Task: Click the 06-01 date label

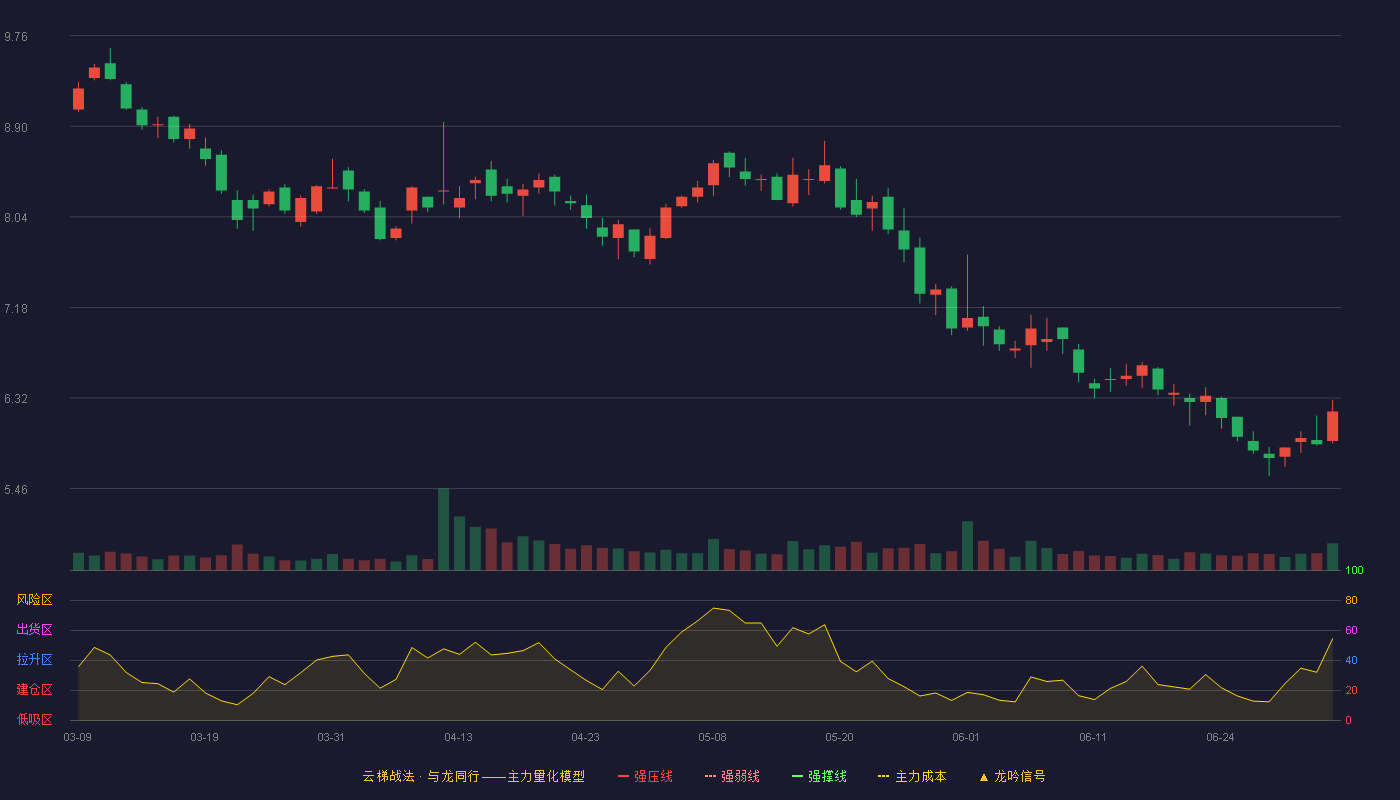Action: [966, 737]
